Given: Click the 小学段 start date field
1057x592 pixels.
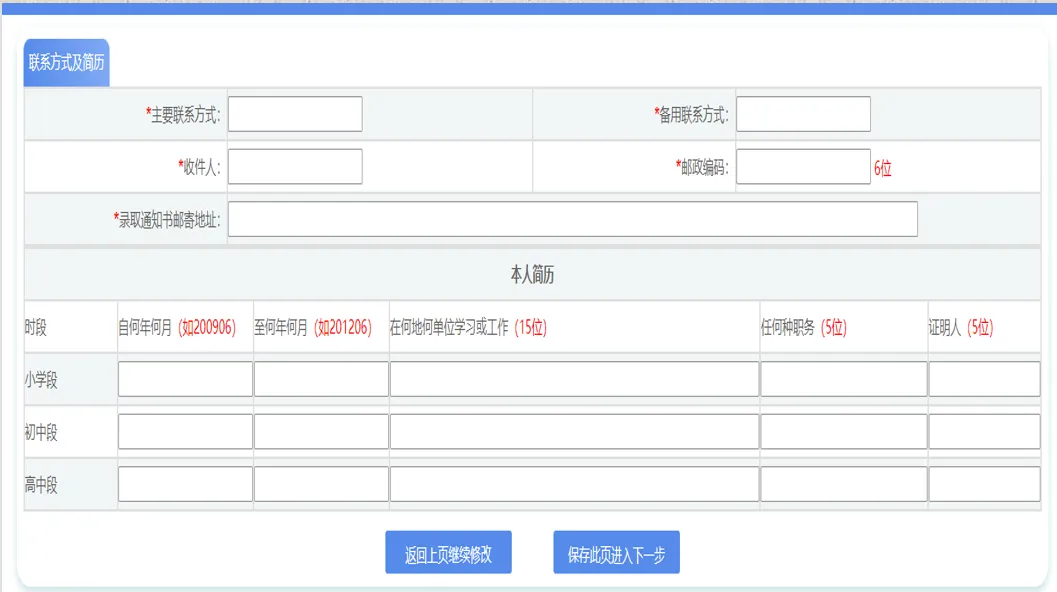Looking at the screenshot, I should tap(184, 378).
